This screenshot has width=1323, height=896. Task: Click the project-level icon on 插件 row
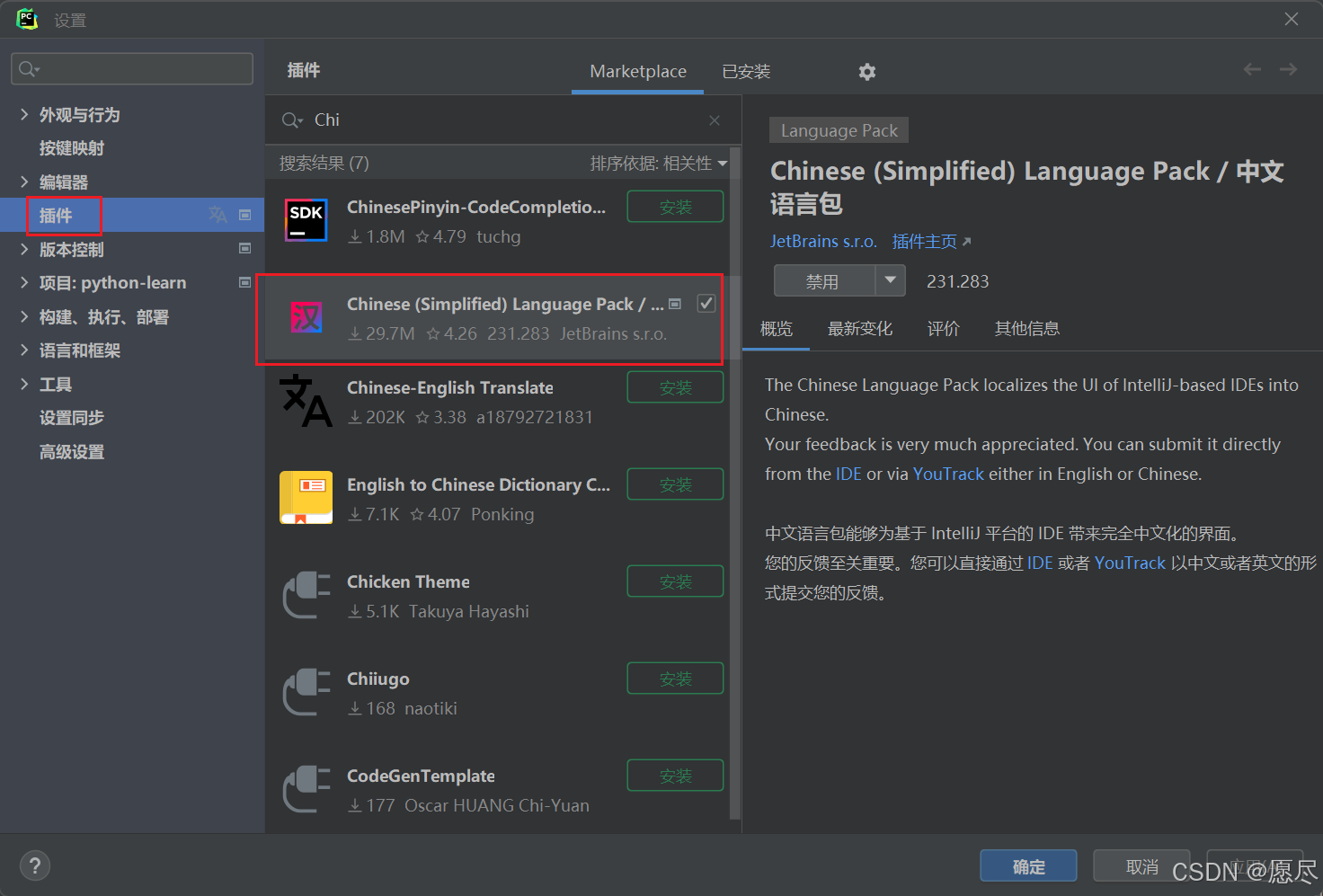[244, 215]
